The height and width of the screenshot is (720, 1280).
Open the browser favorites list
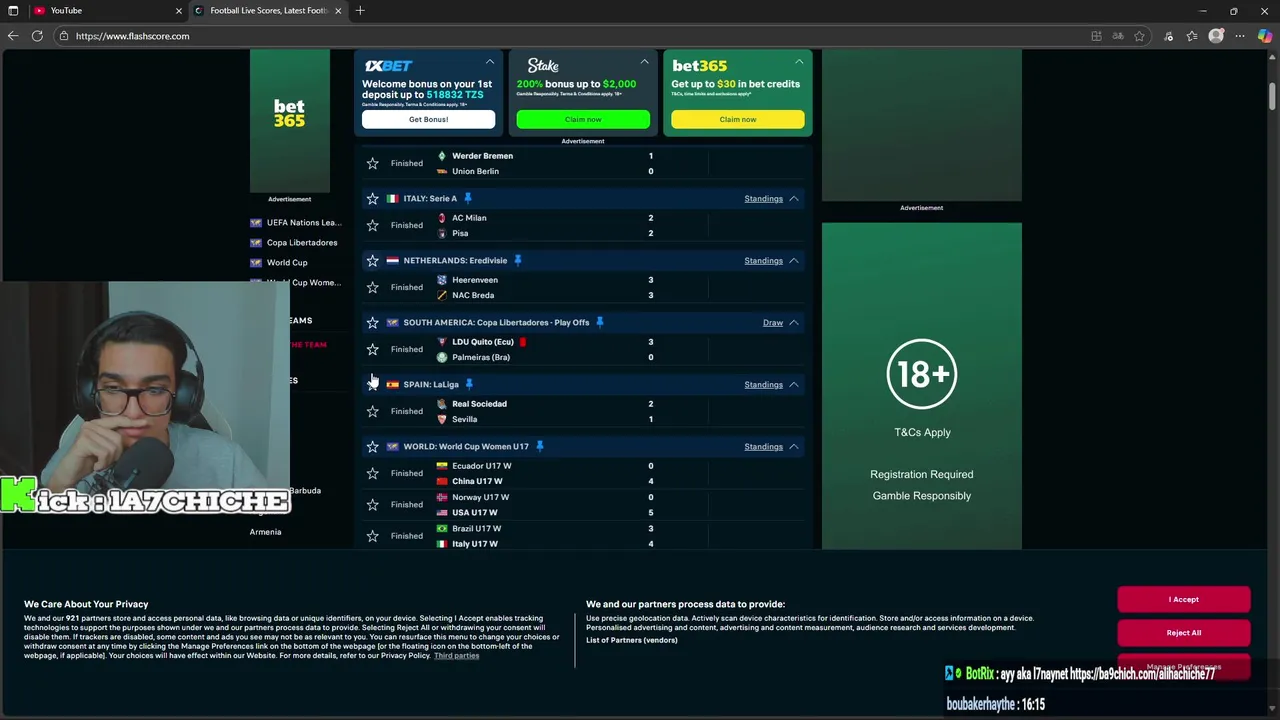click(1192, 36)
